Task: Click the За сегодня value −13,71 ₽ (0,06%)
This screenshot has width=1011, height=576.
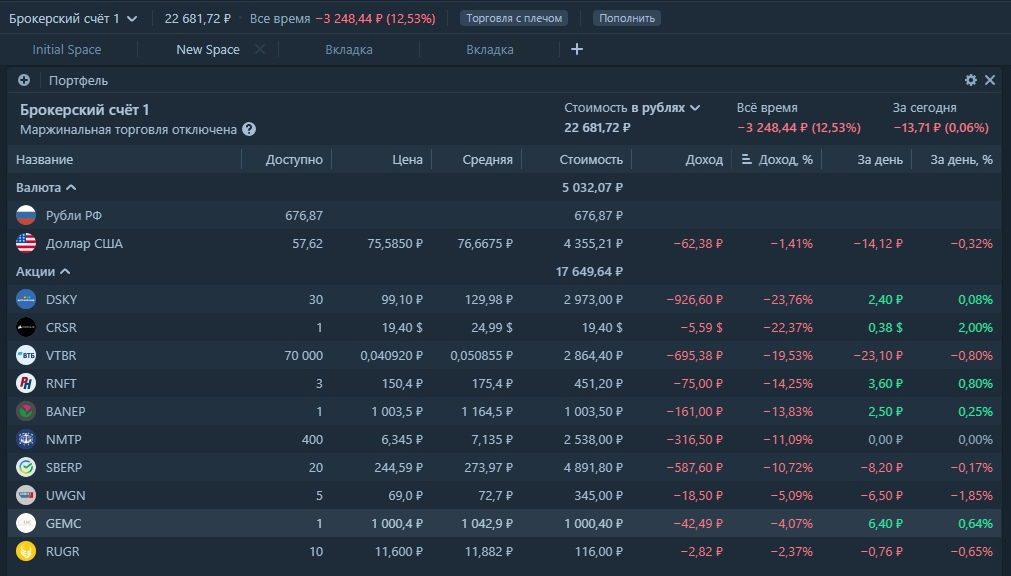Action: pos(941,128)
